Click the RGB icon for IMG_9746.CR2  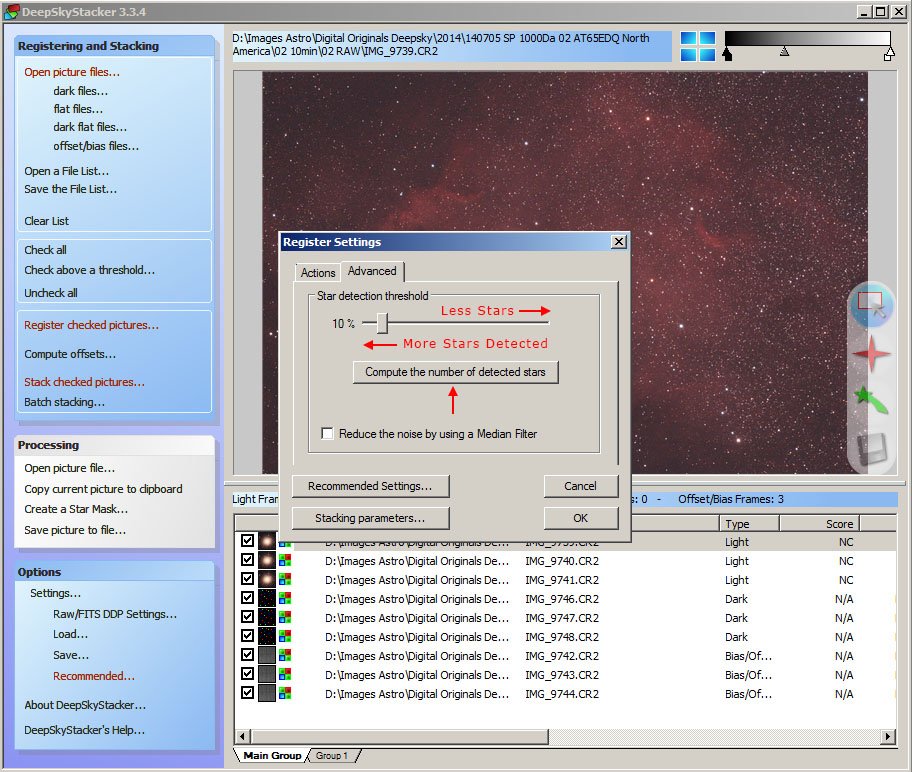[285, 598]
